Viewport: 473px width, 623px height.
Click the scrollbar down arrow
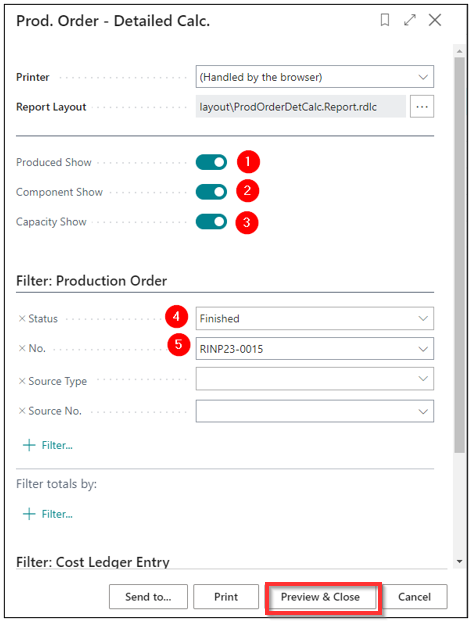coord(460,561)
